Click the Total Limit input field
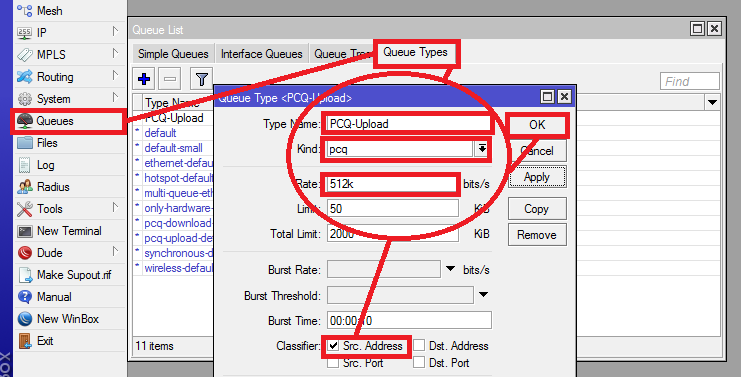The height and width of the screenshot is (377, 741). [393, 233]
